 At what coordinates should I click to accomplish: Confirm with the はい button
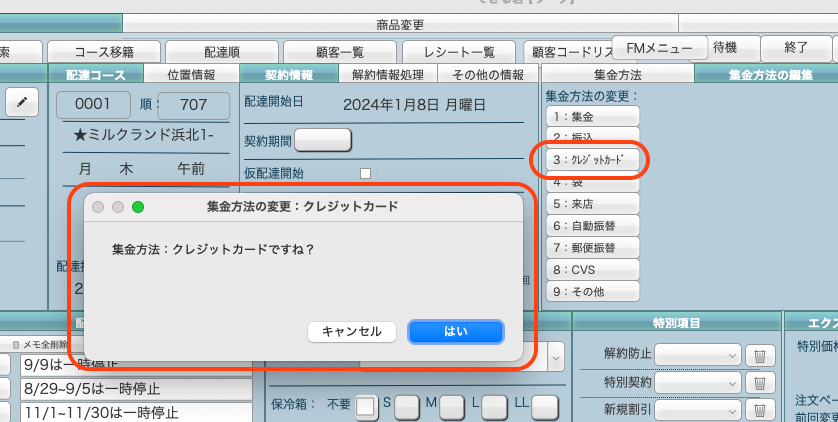[455, 331]
